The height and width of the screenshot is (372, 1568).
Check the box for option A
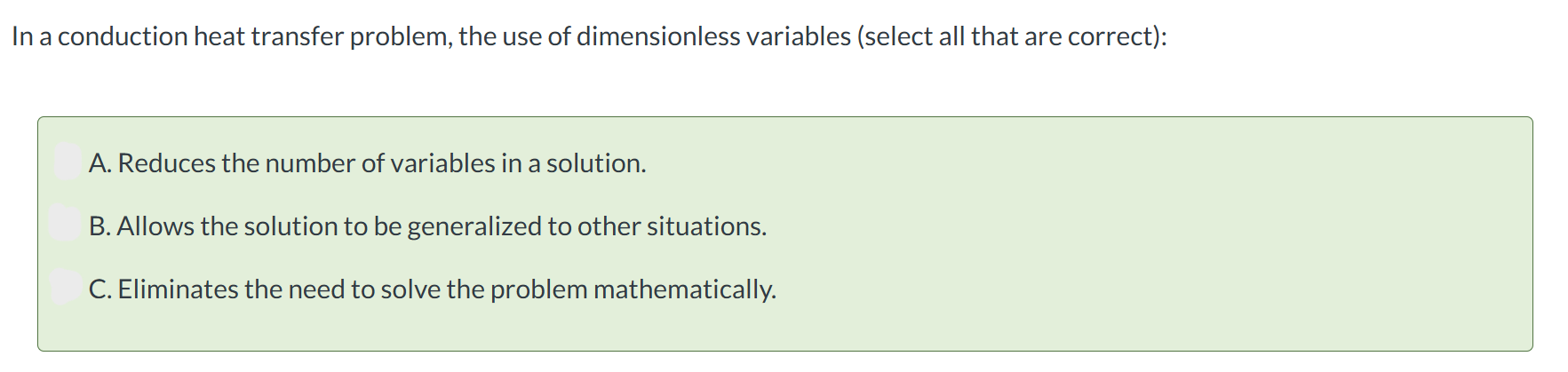[x=66, y=162]
